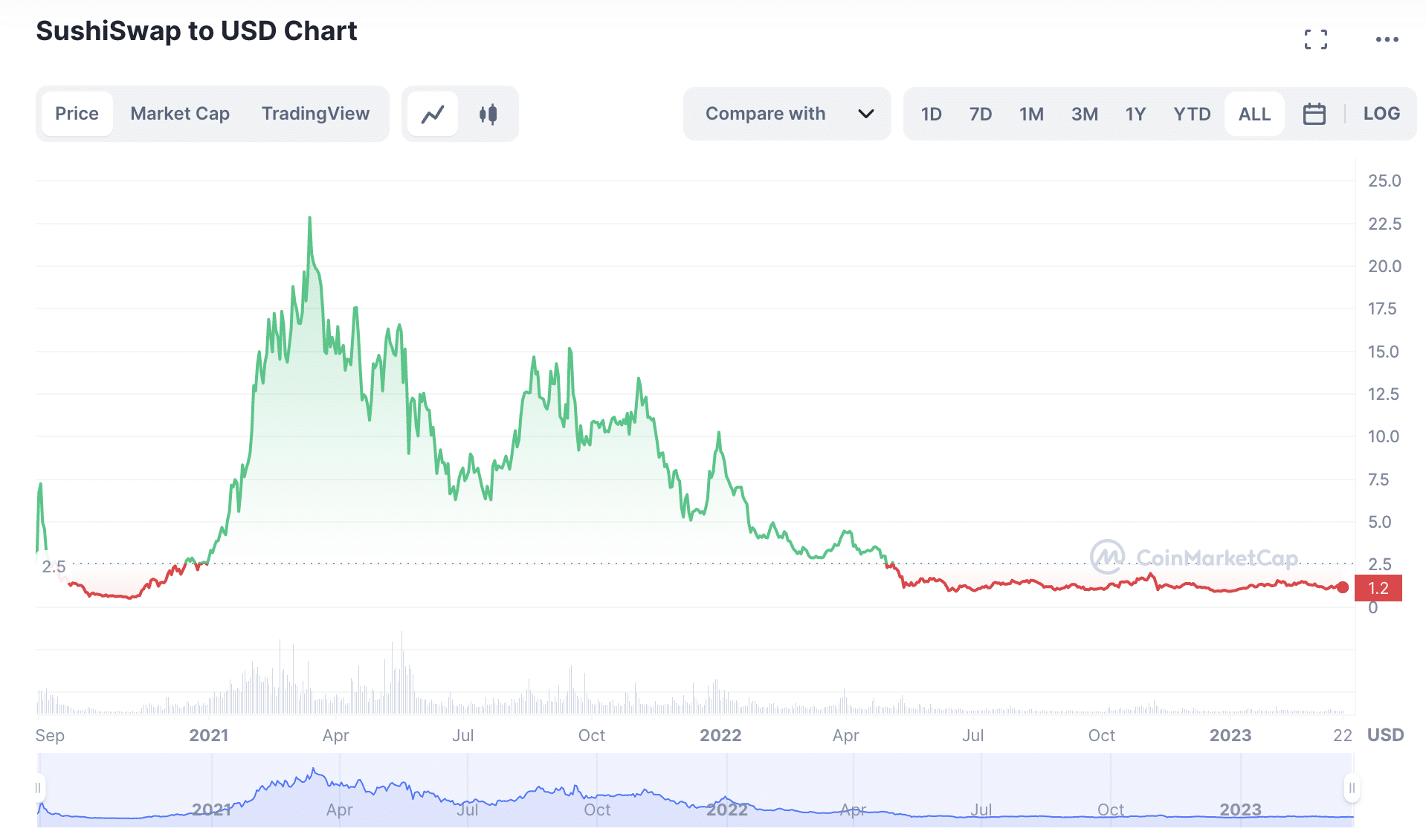Click the 2022 label on main x-axis
Viewport: 1426px width, 840px height.
click(720, 735)
